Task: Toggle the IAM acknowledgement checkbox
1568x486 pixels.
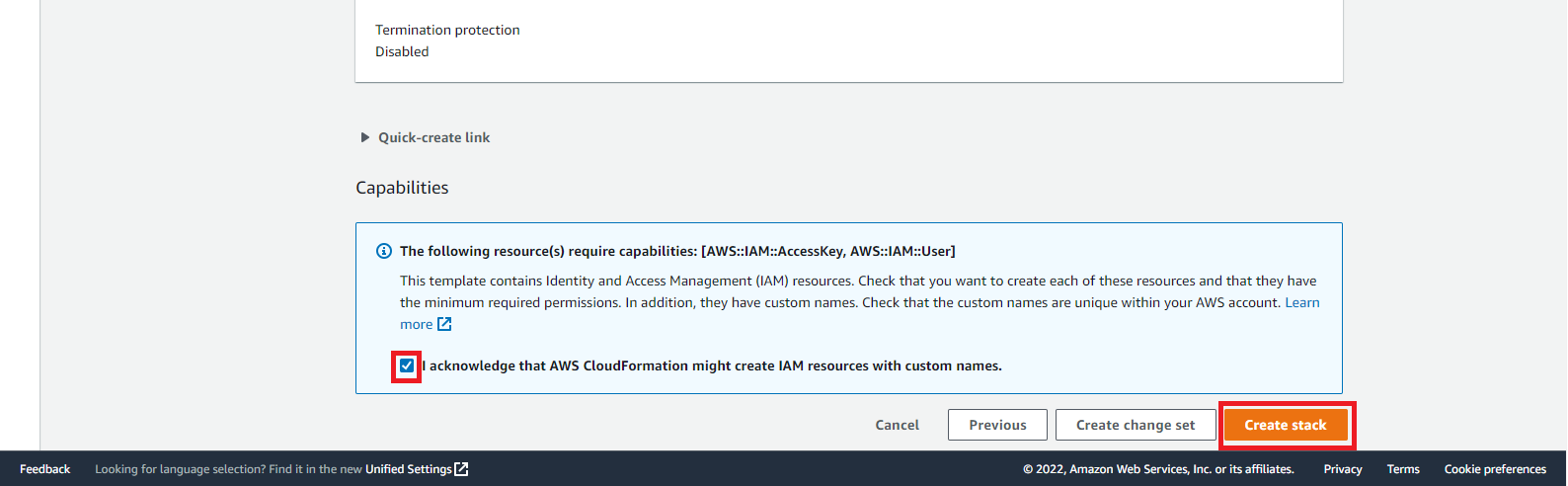Action: click(x=407, y=365)
